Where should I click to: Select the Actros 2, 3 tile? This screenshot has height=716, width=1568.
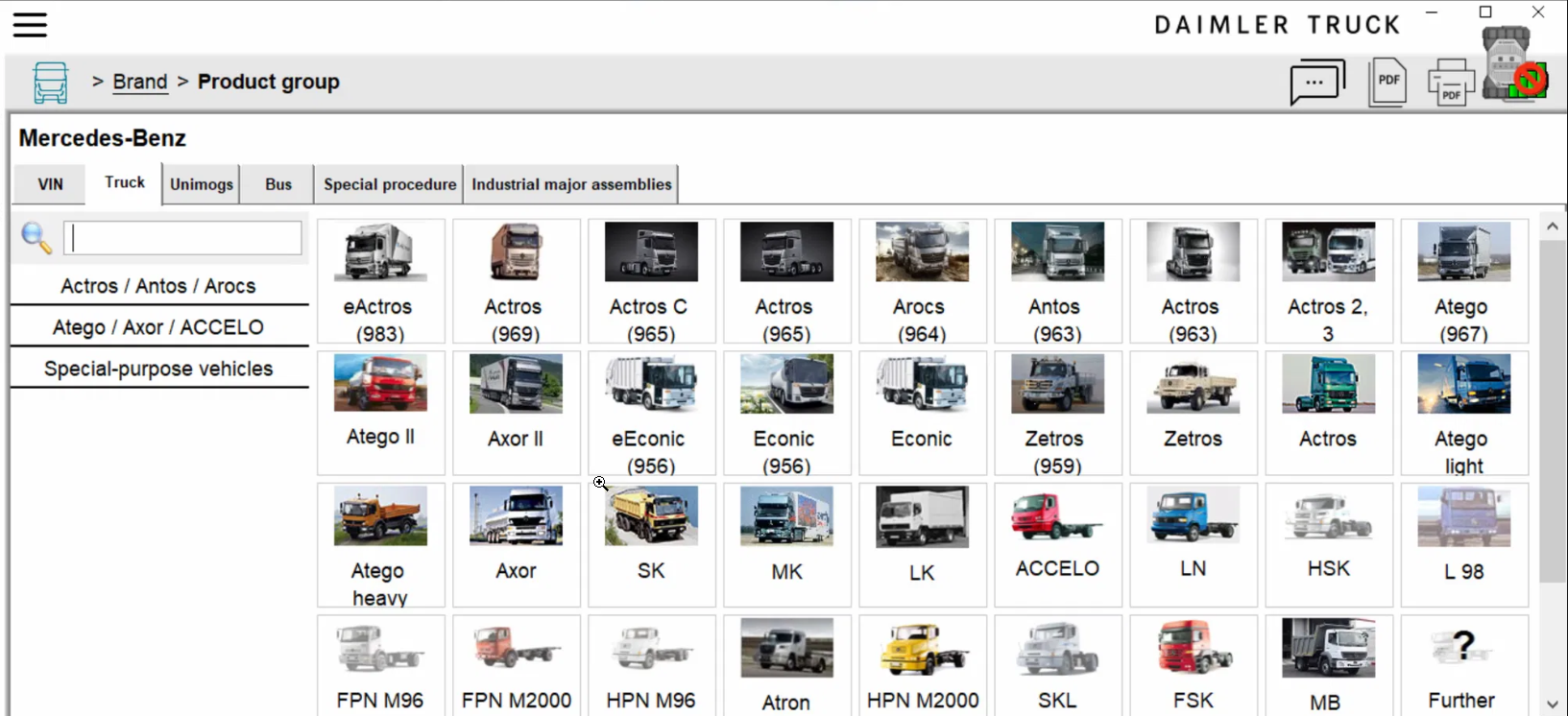pos(1329,281)
